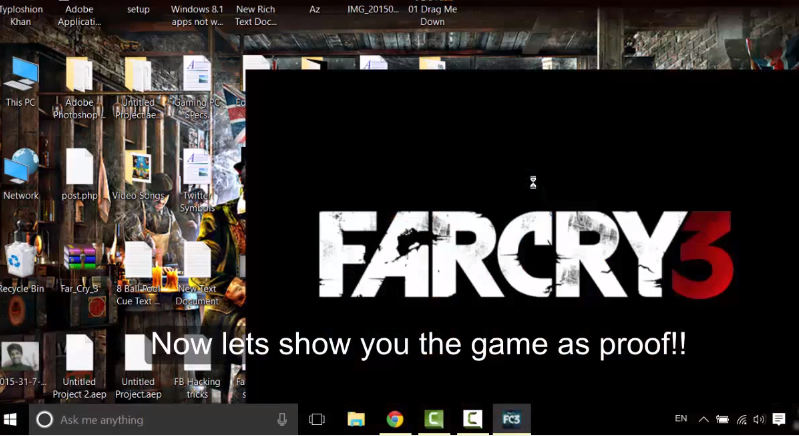
Task: Open the Wi-Fi network tray icon
Action: (741, 420)
